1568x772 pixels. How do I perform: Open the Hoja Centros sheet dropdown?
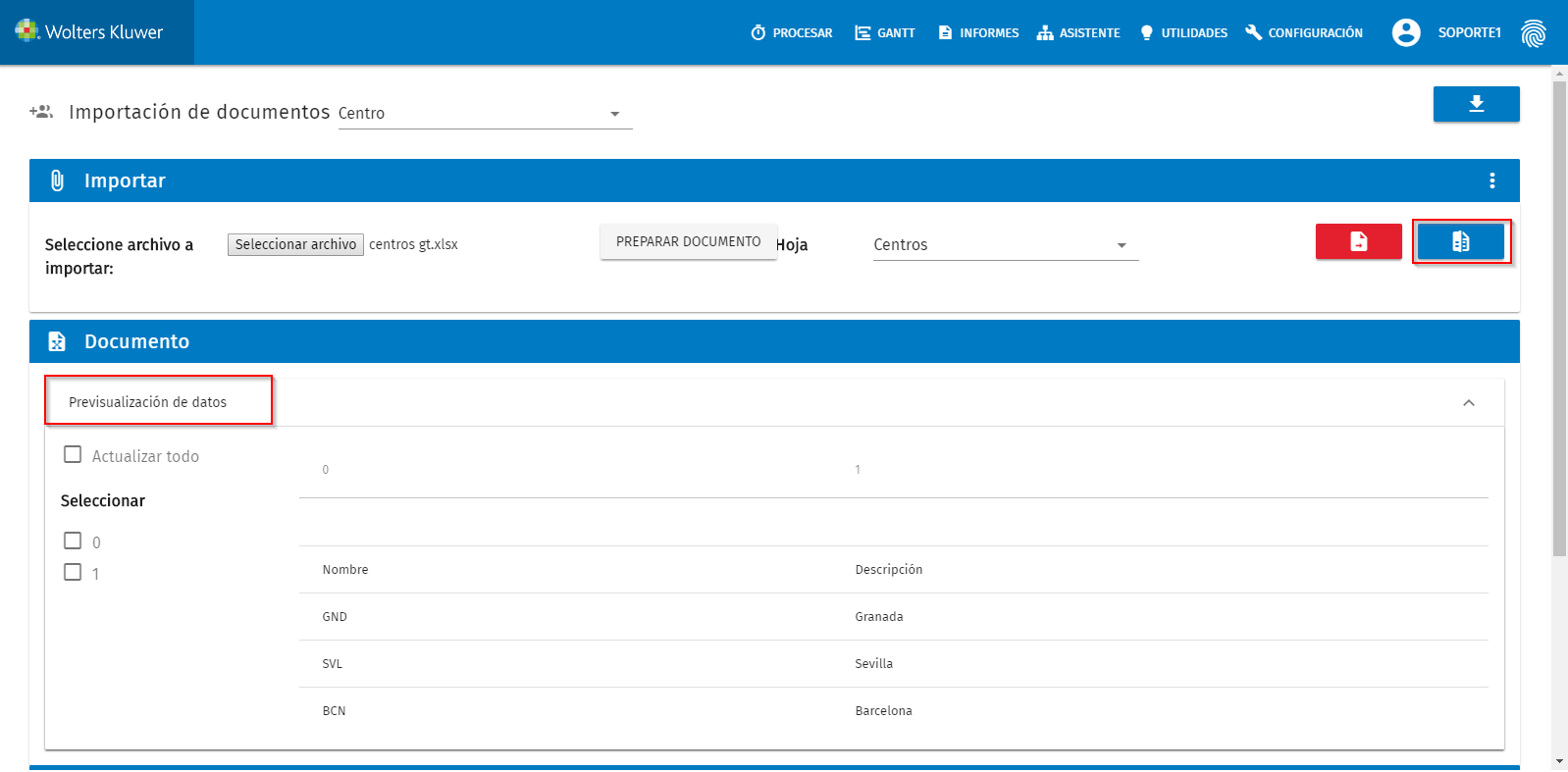point(1006,245)
